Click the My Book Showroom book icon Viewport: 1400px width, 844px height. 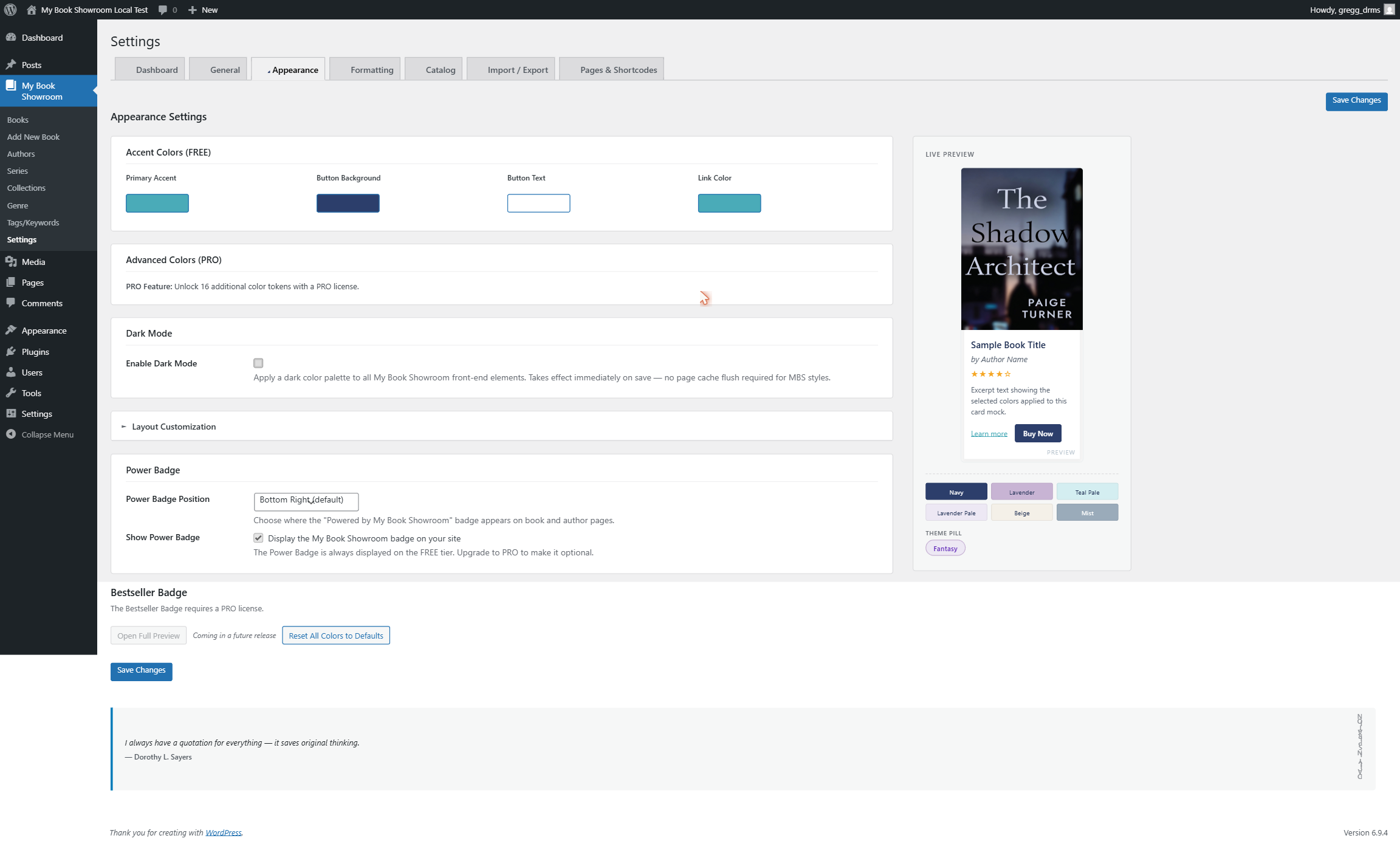[11, 86]
